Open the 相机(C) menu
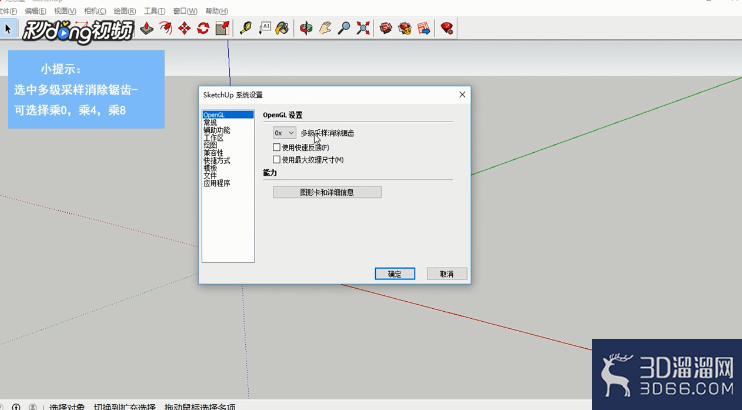Image resolution: width=742 pixels, height=410 pixels. click(x=95, y=11)
